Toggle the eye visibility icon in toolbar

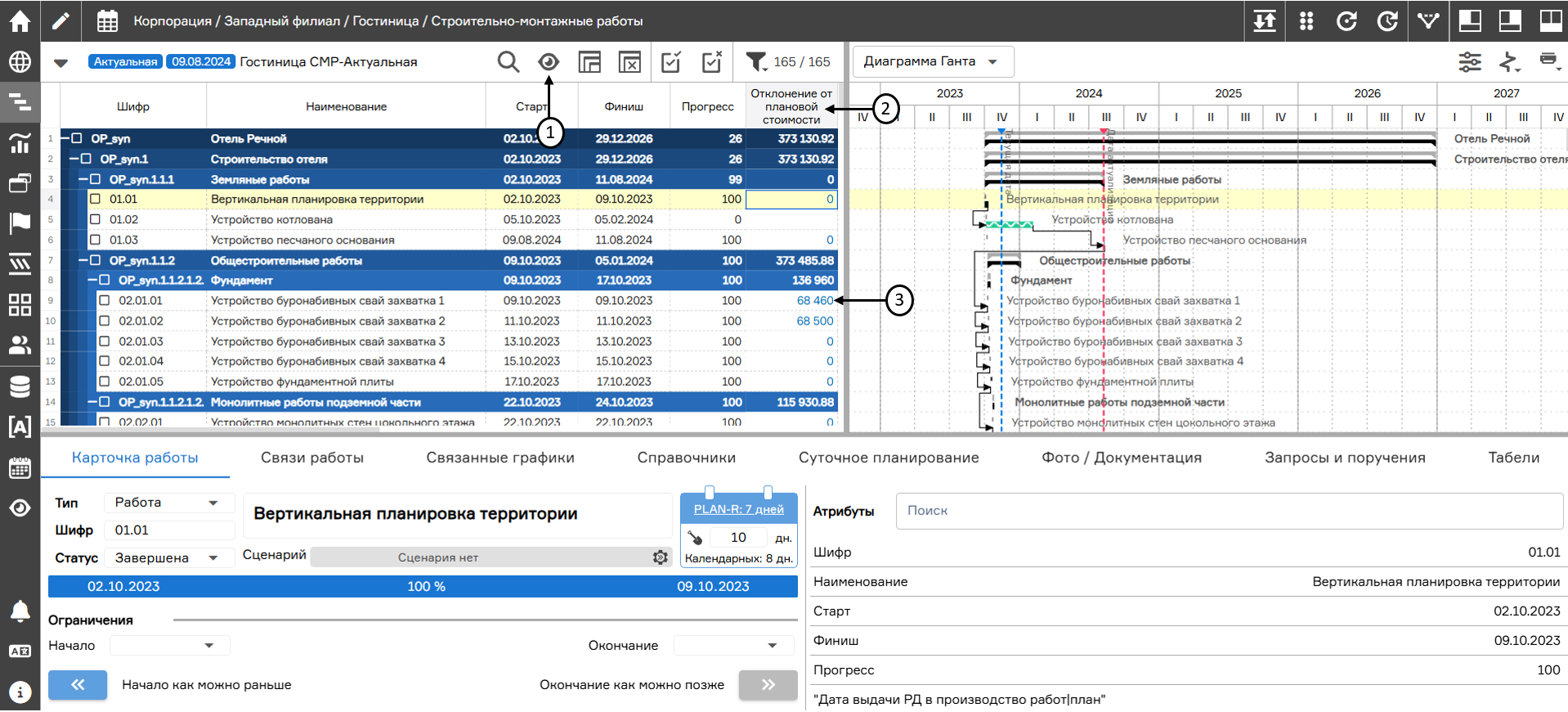click(x=549, y=62)
